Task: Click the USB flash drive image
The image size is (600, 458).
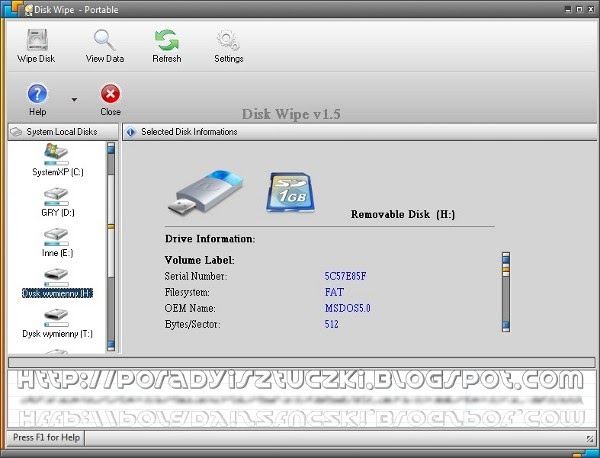Action: (x=205, y=192)
